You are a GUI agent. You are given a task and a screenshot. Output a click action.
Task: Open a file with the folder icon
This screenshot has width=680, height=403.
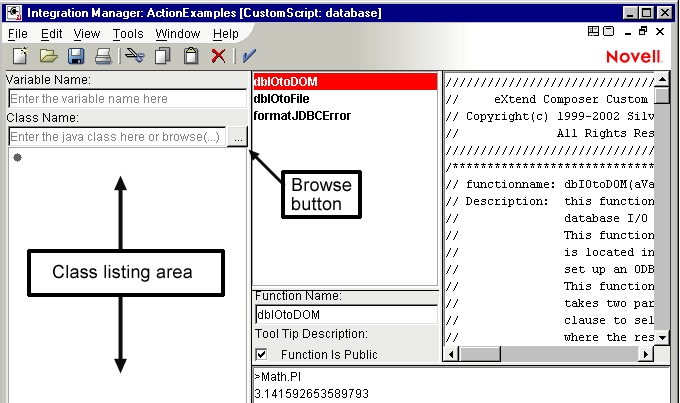[x=48, y=56]
